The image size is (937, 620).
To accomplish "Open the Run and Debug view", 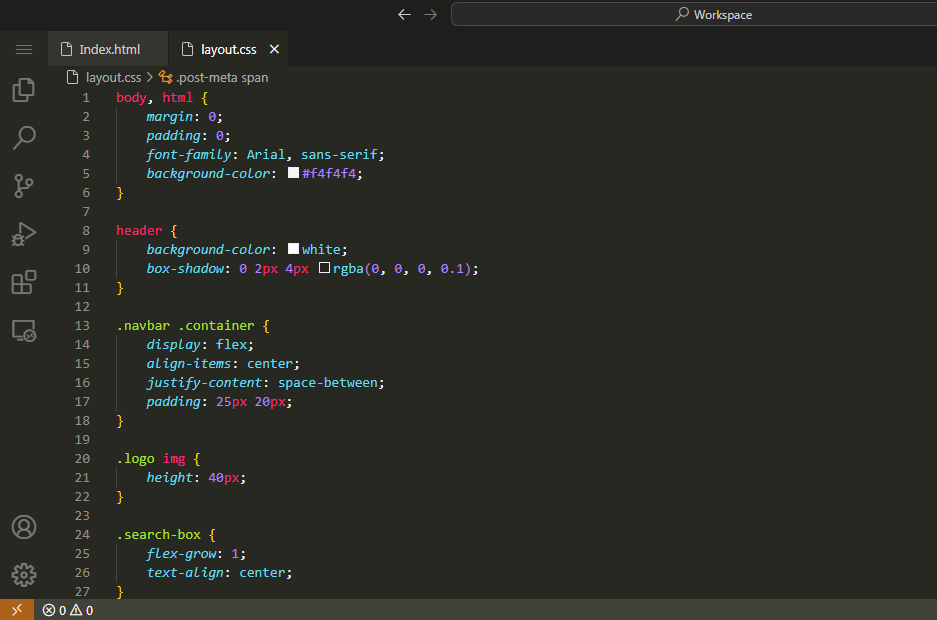I will click(x=24, y=234).
